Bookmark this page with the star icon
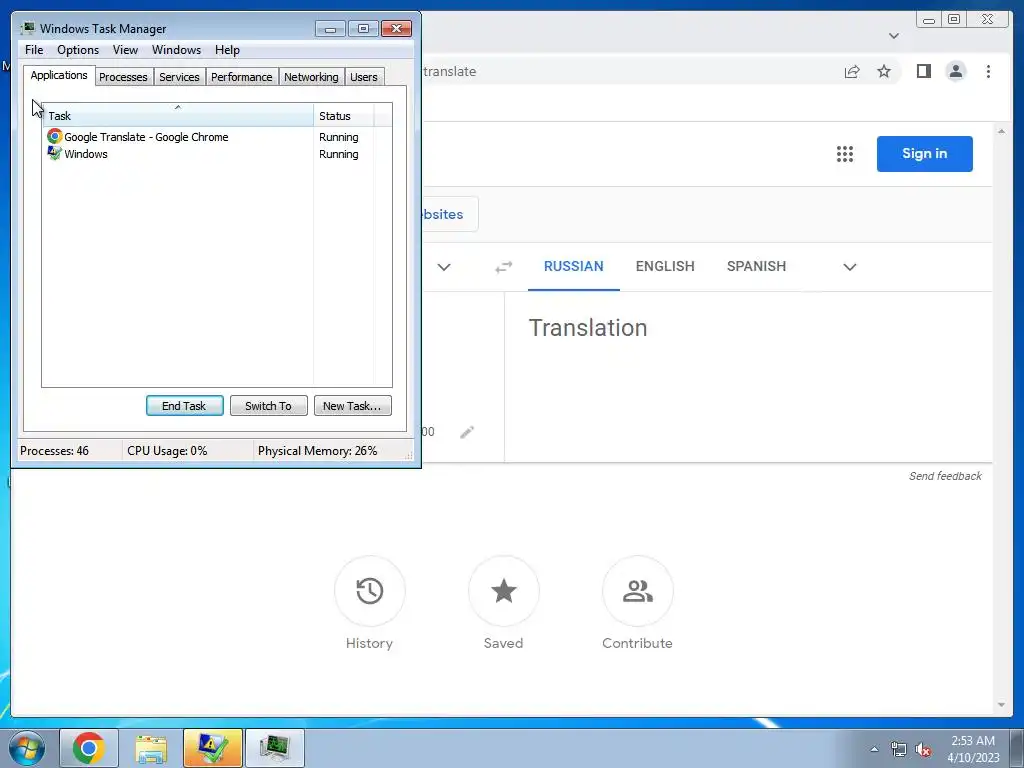The image size is (1024, 768). coord(884,71)
